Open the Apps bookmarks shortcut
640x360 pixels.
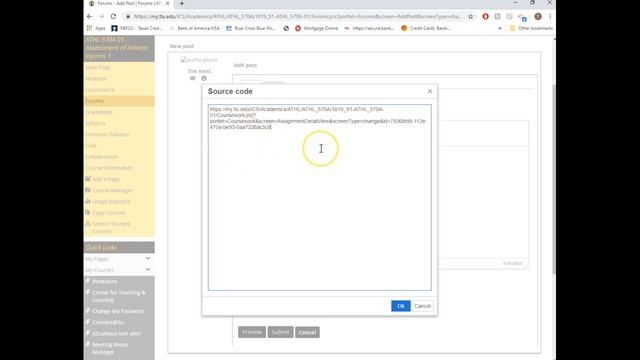(x=96, y=28)
